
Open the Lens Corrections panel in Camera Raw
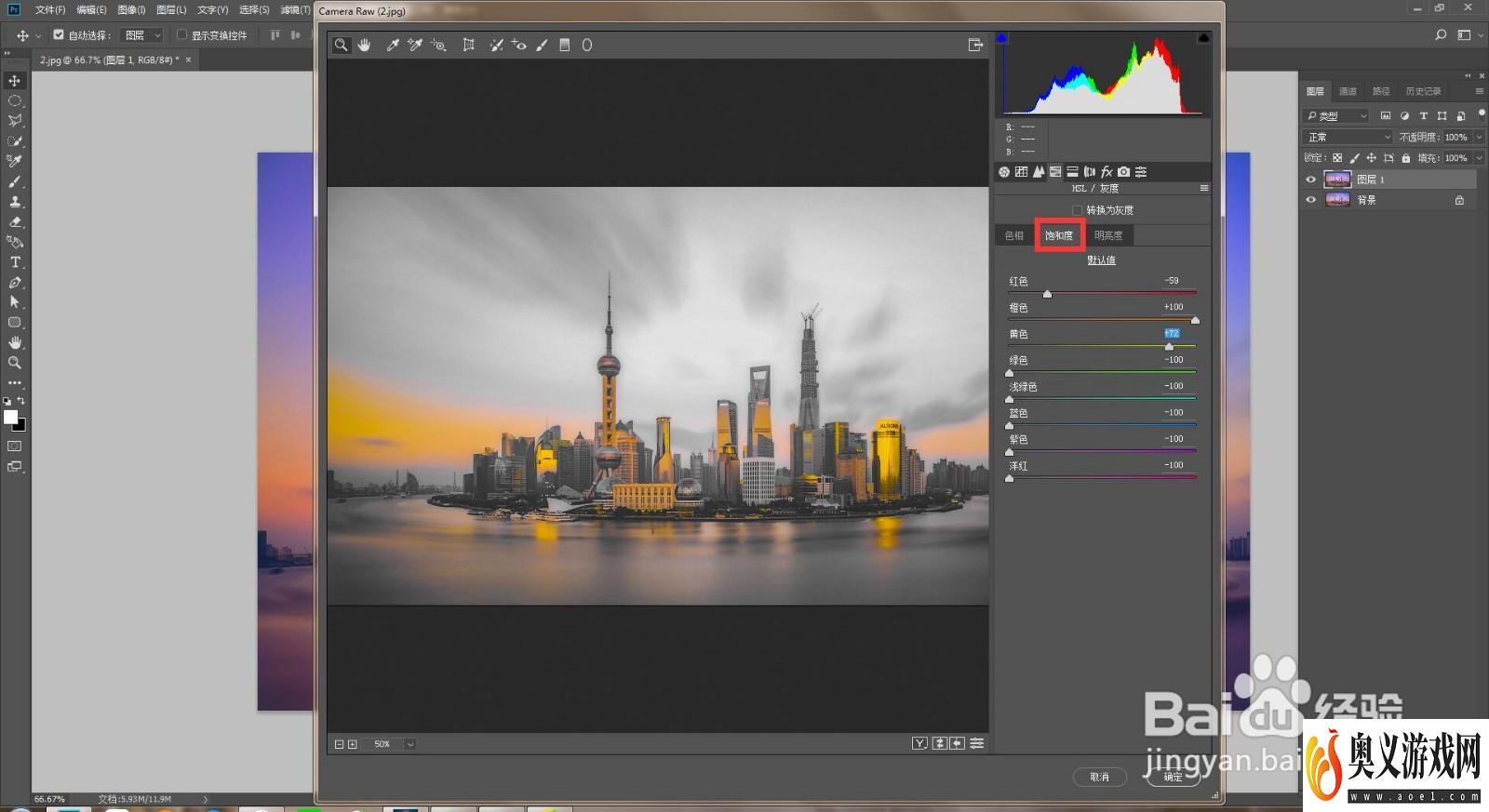[x=1089, y=172]
